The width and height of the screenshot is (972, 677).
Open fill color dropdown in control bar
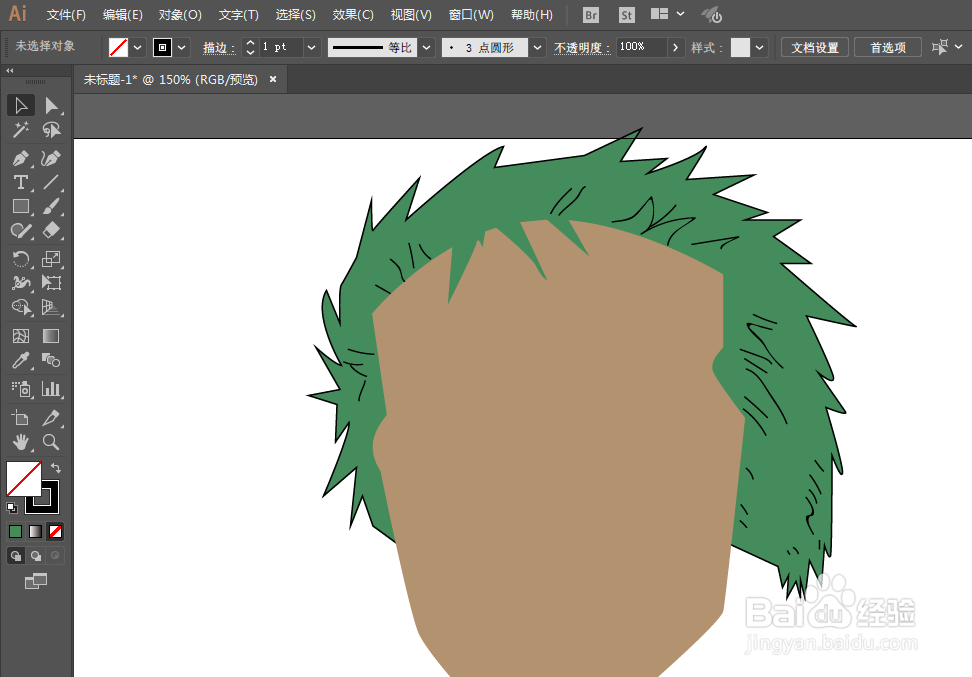[x=138, y=47]
